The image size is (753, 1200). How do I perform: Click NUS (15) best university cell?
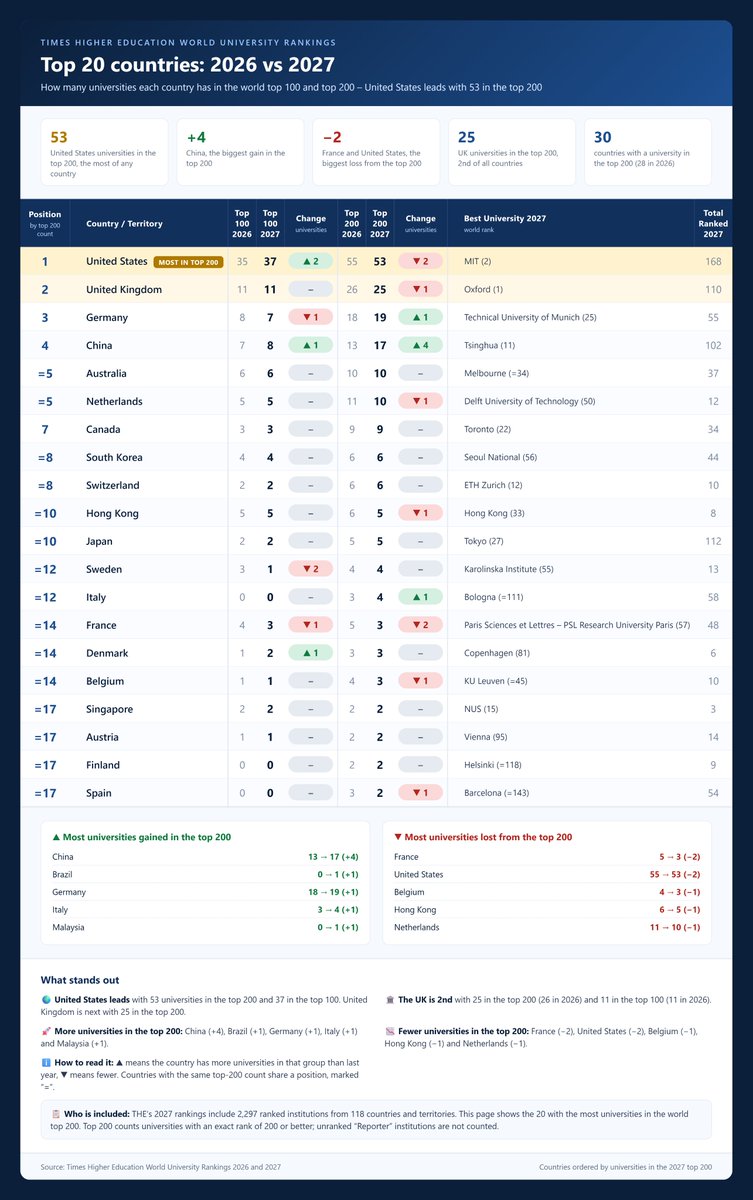click(x=481, y=709)
